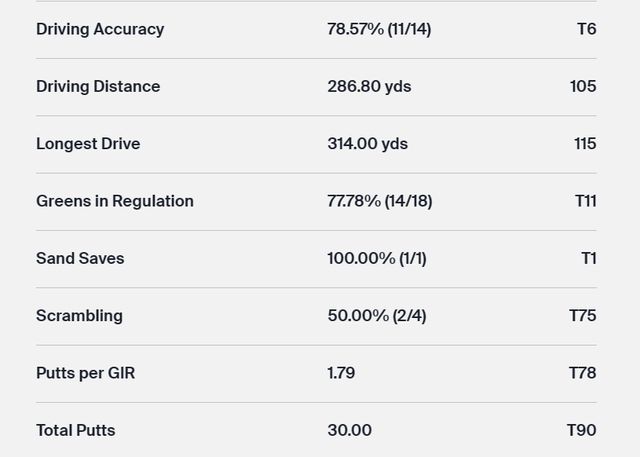Image resolution: width=640 pixels, height=457 pixels.
Task: Click the T6 rank for Driving Accuracy
Action: tap(586, 29)
